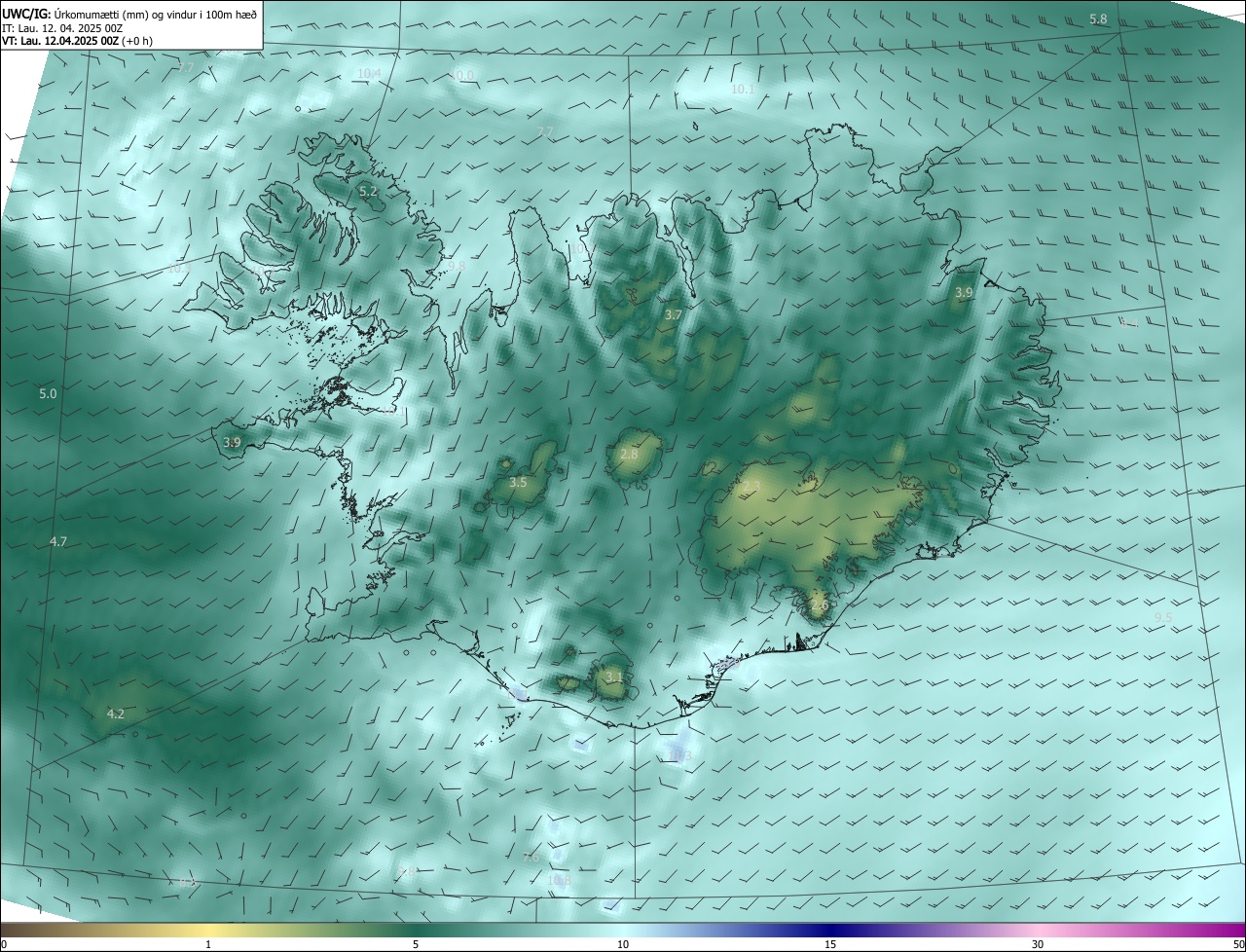Click the 4.7 value label

click(58, 541)
